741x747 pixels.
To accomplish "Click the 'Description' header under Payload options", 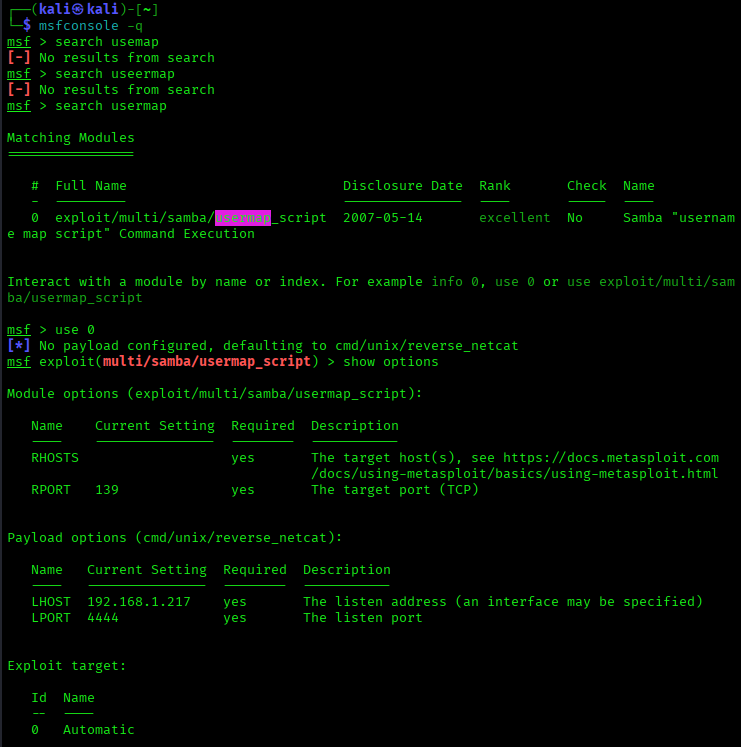I will [347, 570].
